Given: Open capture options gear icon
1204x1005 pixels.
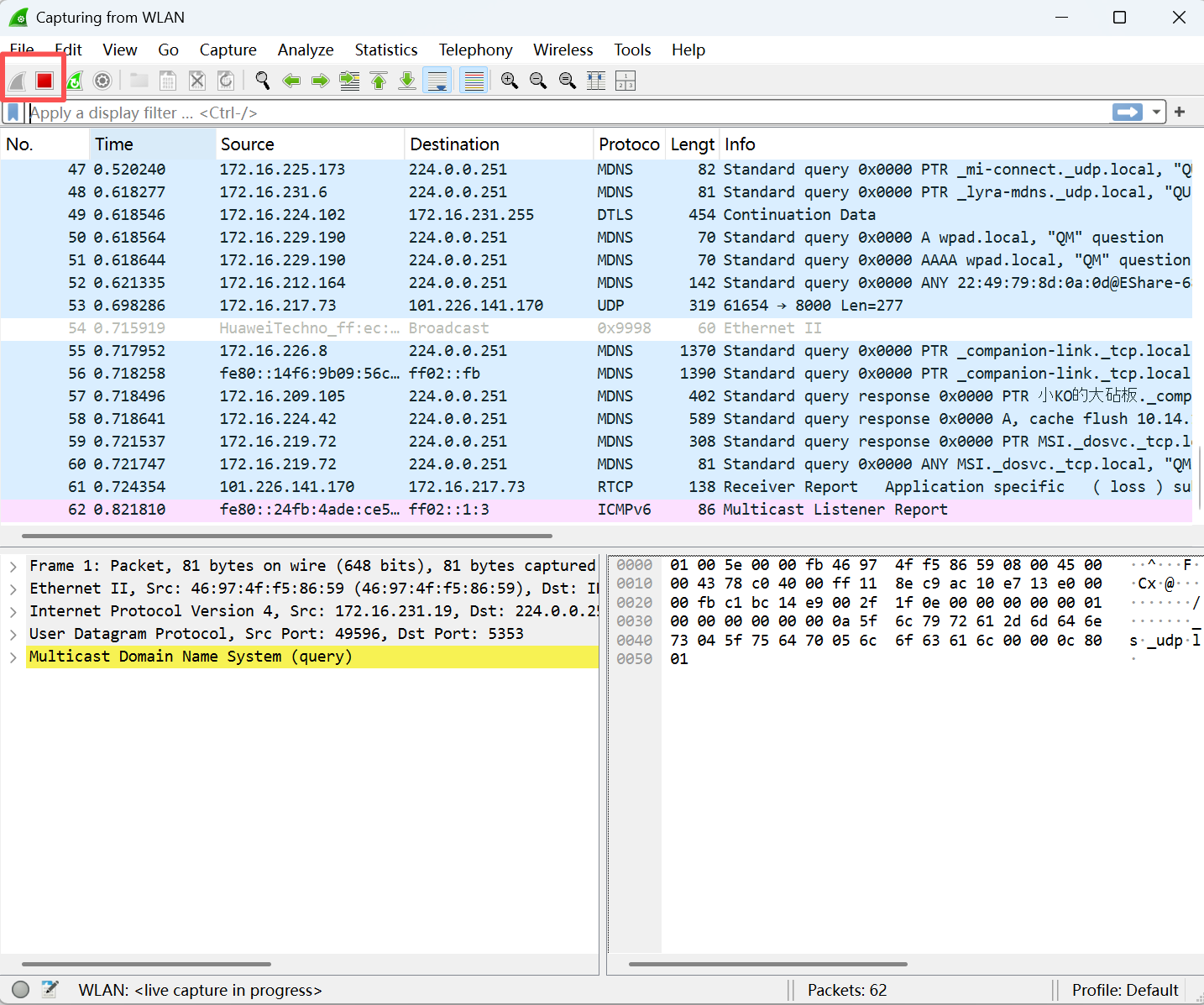Looking at the screenshot, I should pos(102,81).
